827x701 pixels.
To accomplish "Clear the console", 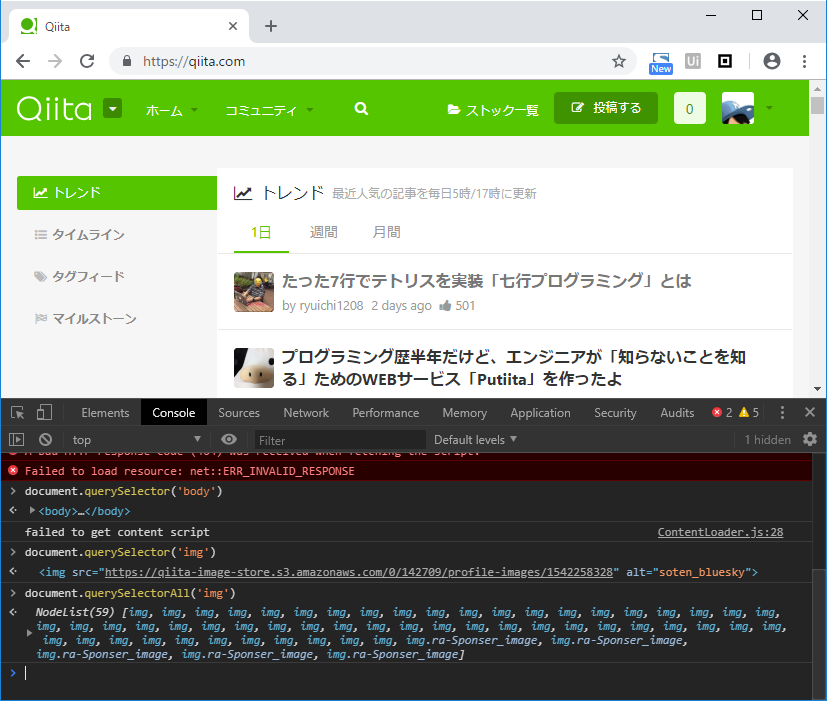I will (45, 439).
